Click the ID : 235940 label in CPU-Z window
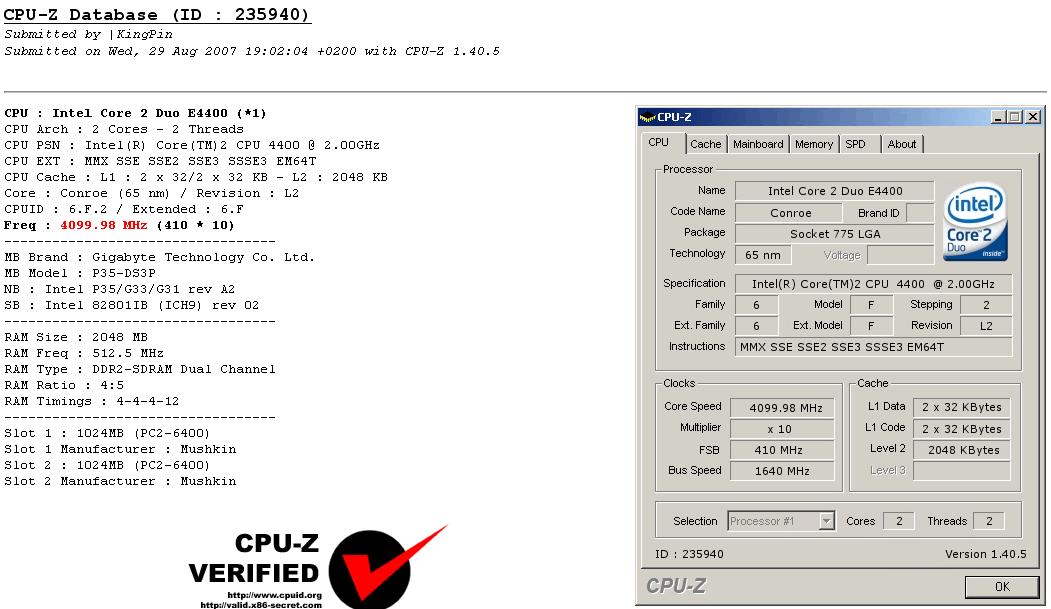 [689, 554]
